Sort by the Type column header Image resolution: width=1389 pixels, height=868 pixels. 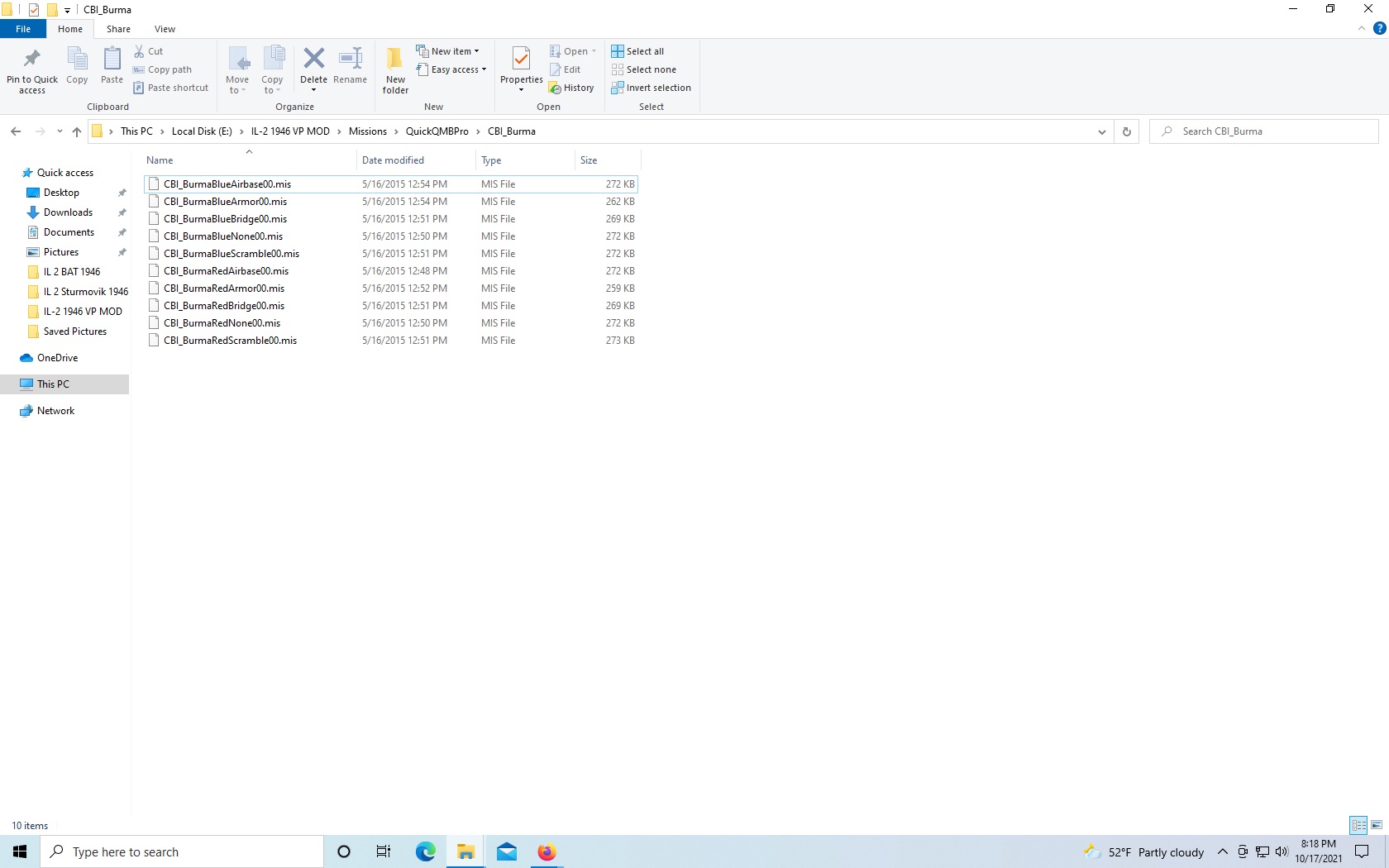tap(525, 160)
